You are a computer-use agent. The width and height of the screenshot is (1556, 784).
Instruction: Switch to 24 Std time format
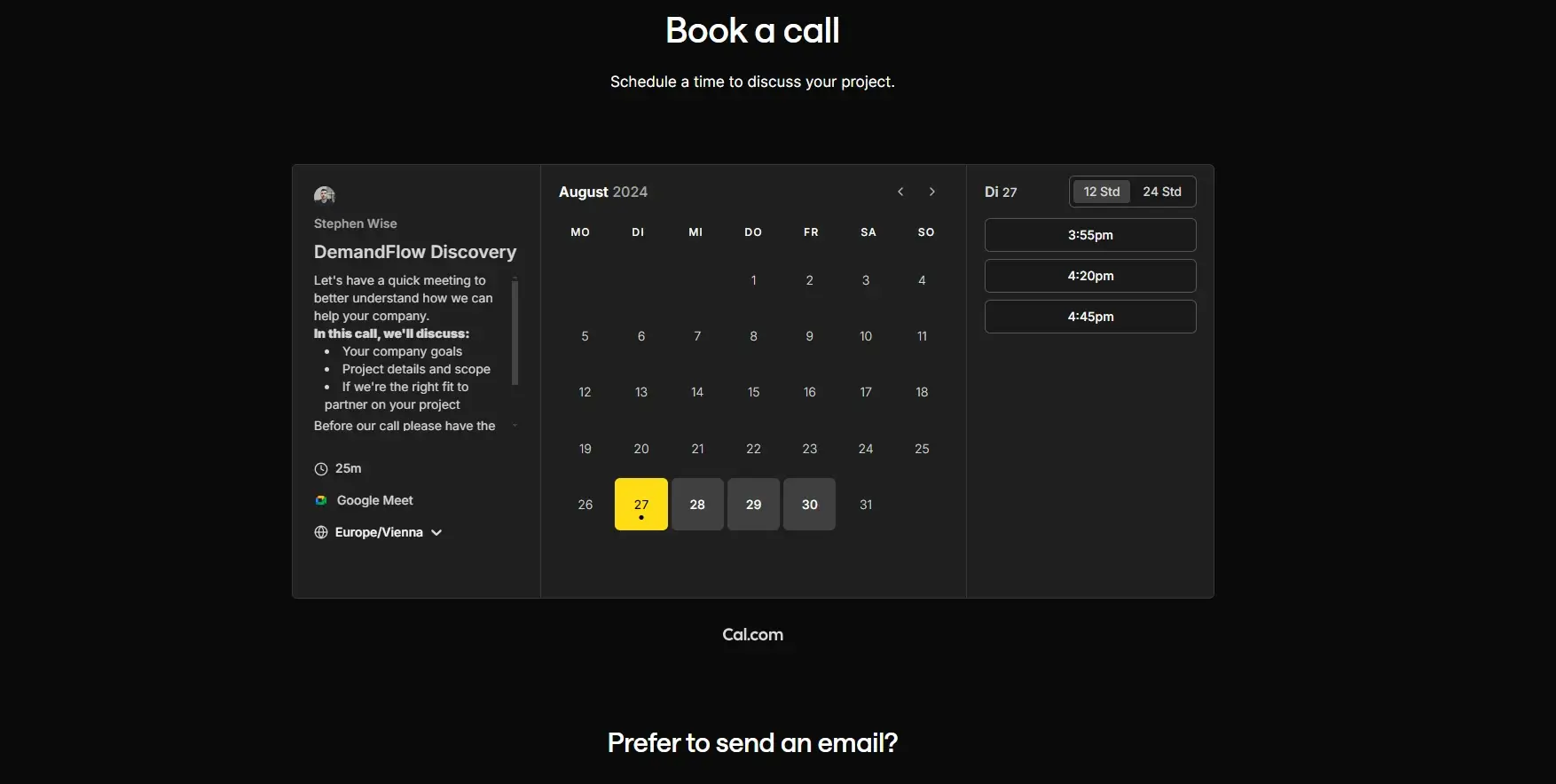point(1162,192)
